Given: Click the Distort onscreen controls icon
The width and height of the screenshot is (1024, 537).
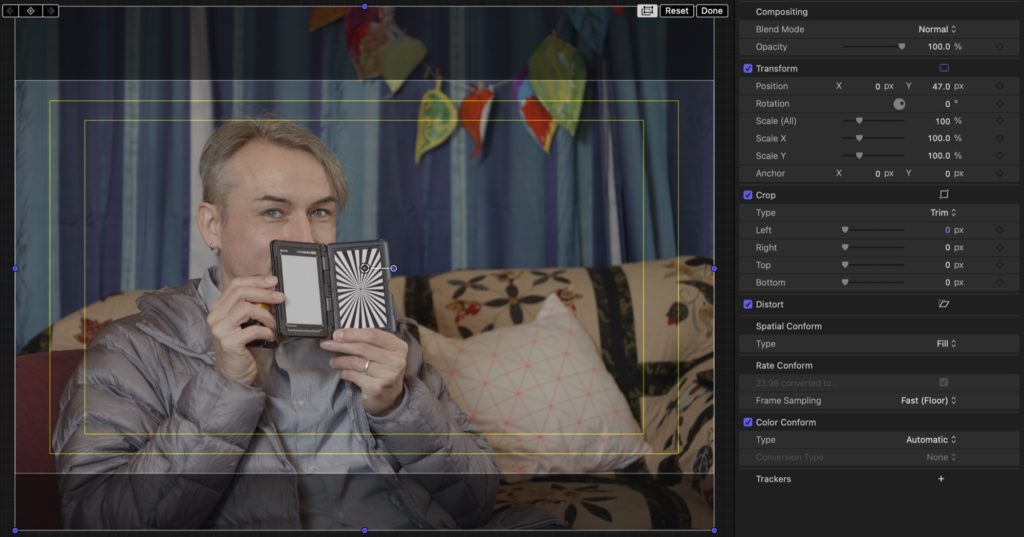Looking at the screenshot, I should tap(944, 304).
